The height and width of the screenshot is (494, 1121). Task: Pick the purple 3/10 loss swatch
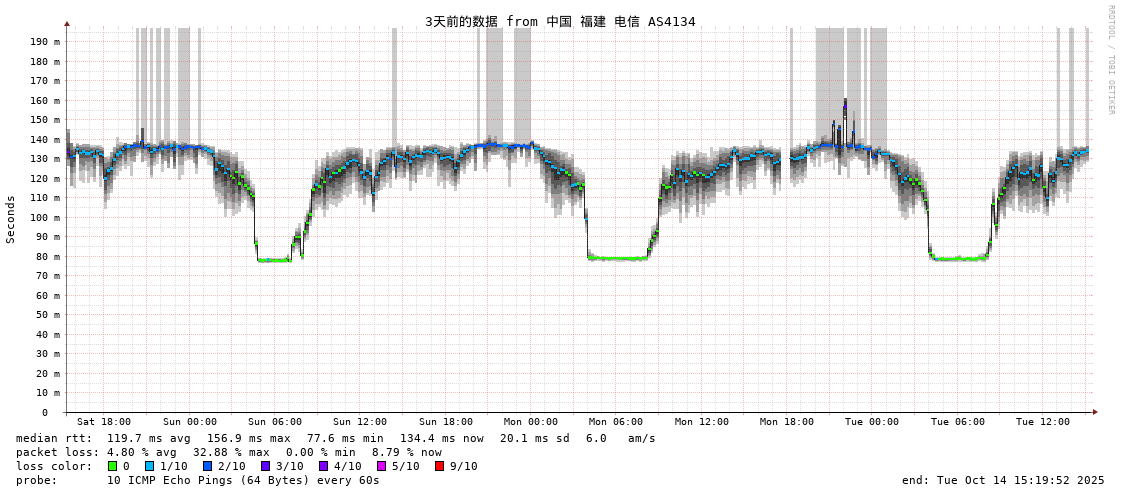266,466
